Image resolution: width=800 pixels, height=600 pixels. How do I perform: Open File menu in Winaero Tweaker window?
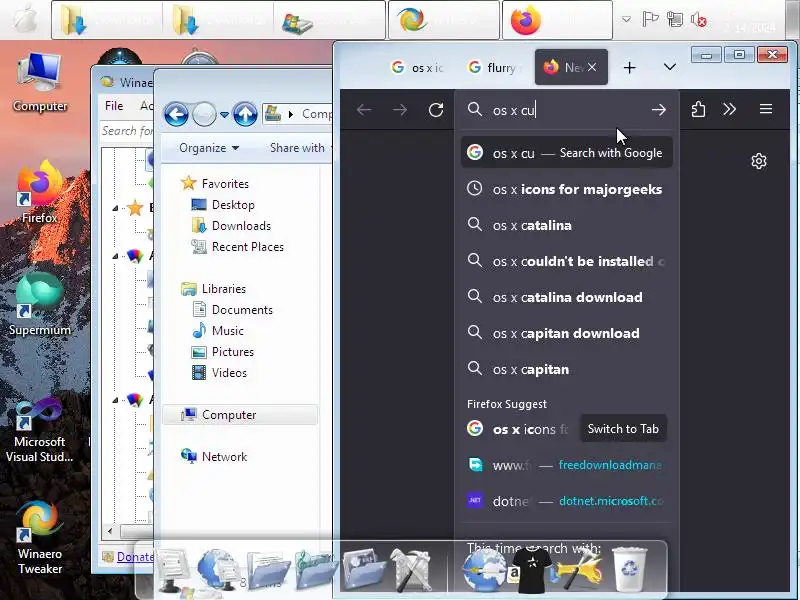[x=114, y=106]
